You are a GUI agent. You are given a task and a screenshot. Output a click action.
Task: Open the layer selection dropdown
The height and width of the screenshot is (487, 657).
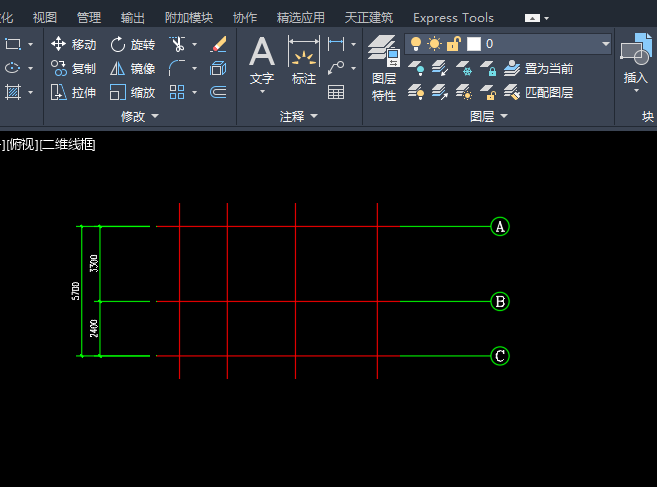click(605, 44)
